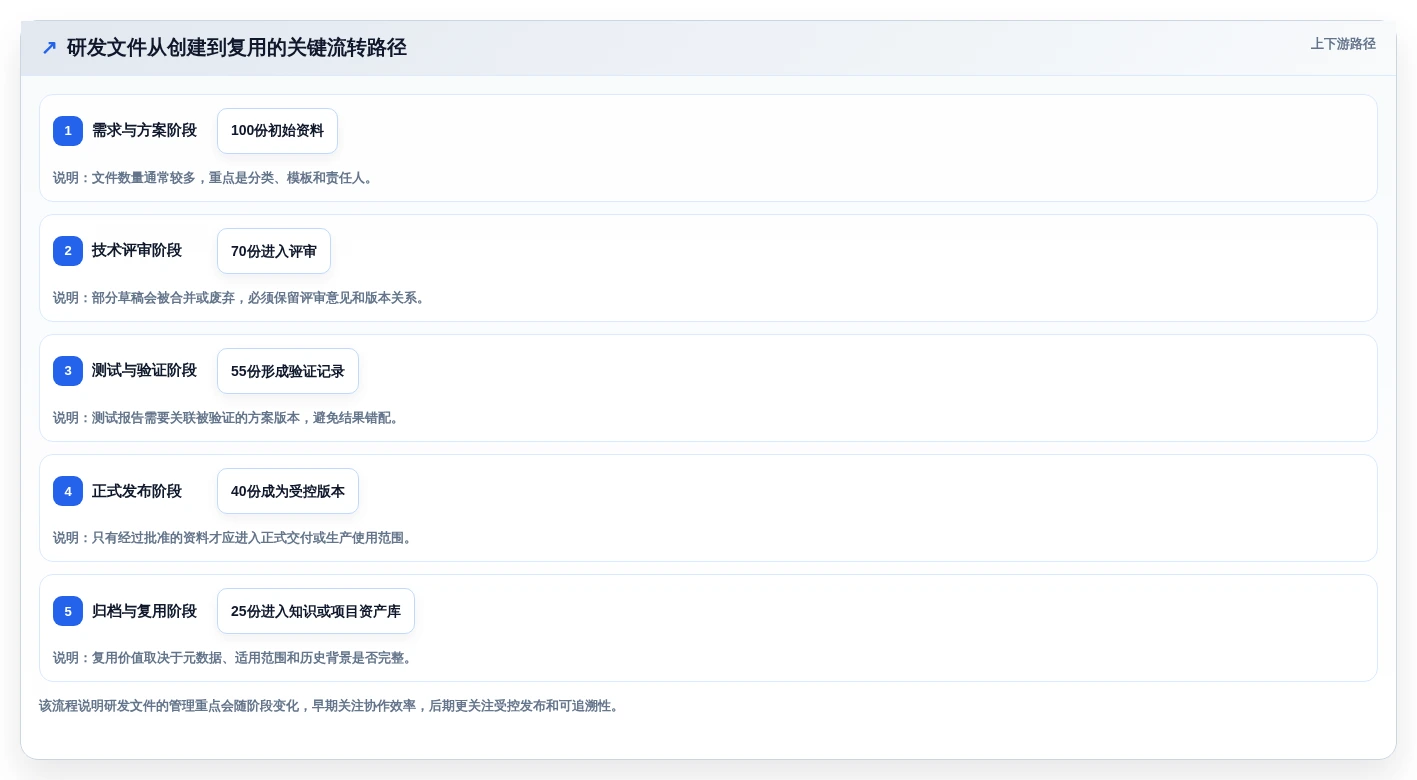The image size is (1417, 780).
Task: Select the 测试与验证阶段 heading
Action: tap(144, 371)
